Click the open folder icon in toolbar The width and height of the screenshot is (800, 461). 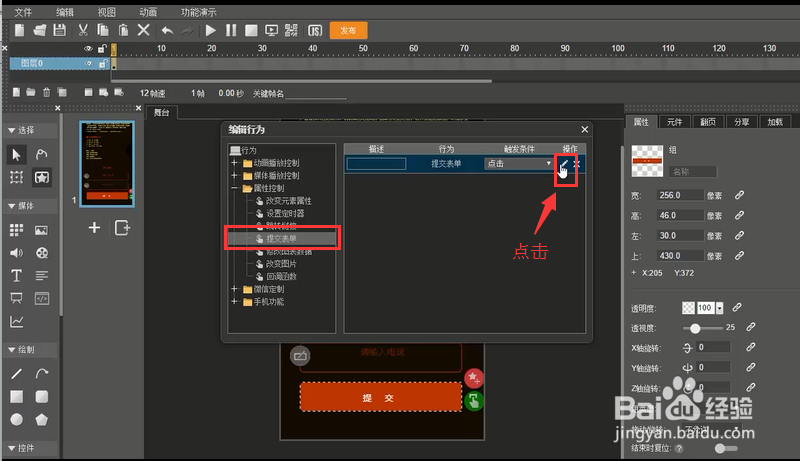pyautogui.click(x=40, y=31)
